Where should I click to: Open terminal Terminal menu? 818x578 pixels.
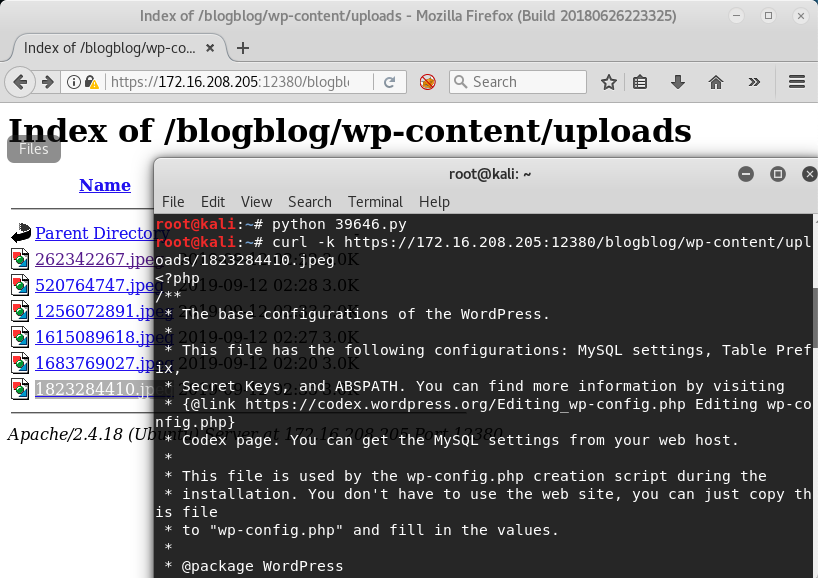tap(375, 202)
